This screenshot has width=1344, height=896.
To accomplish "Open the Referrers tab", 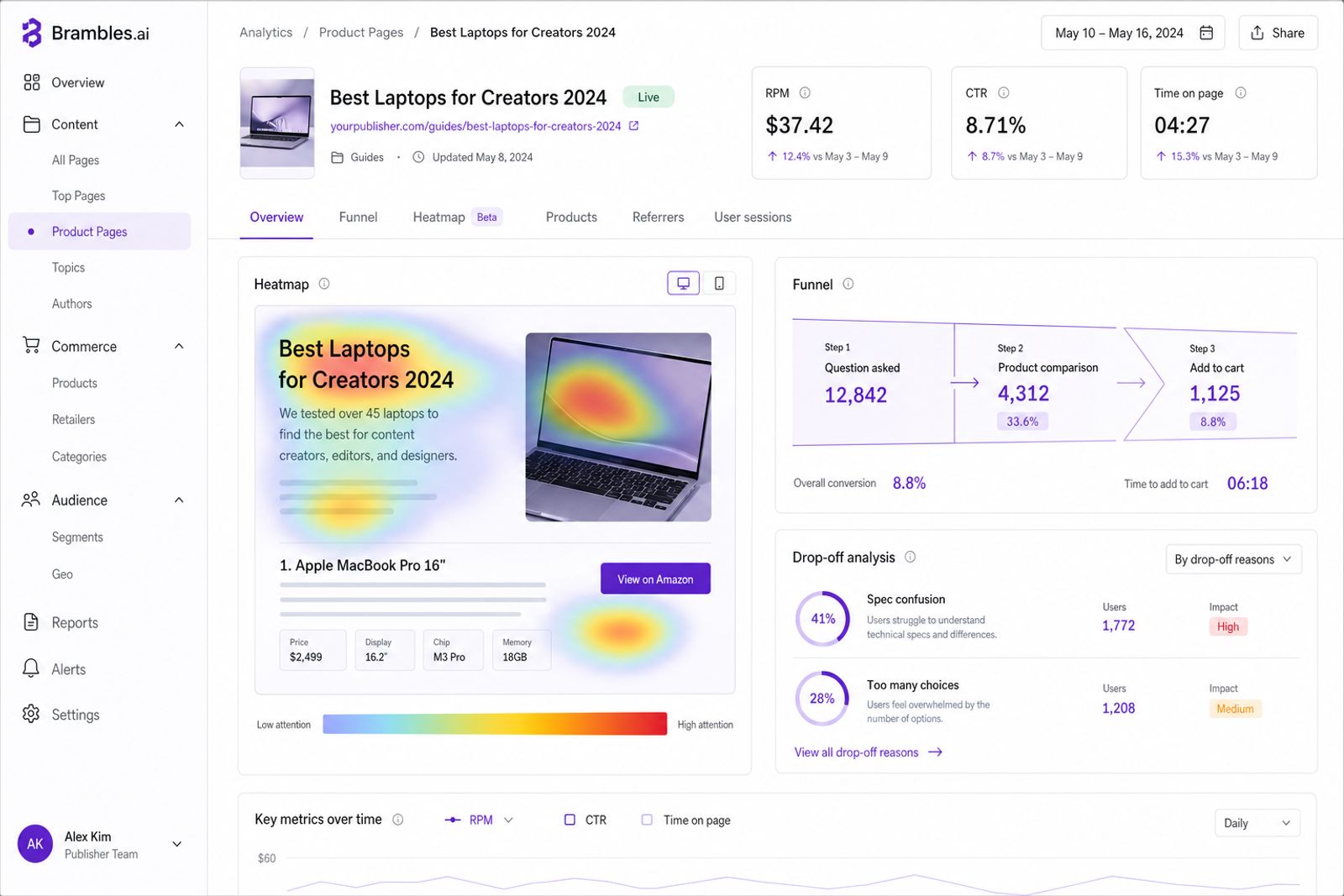I will [x=658, y=217].
